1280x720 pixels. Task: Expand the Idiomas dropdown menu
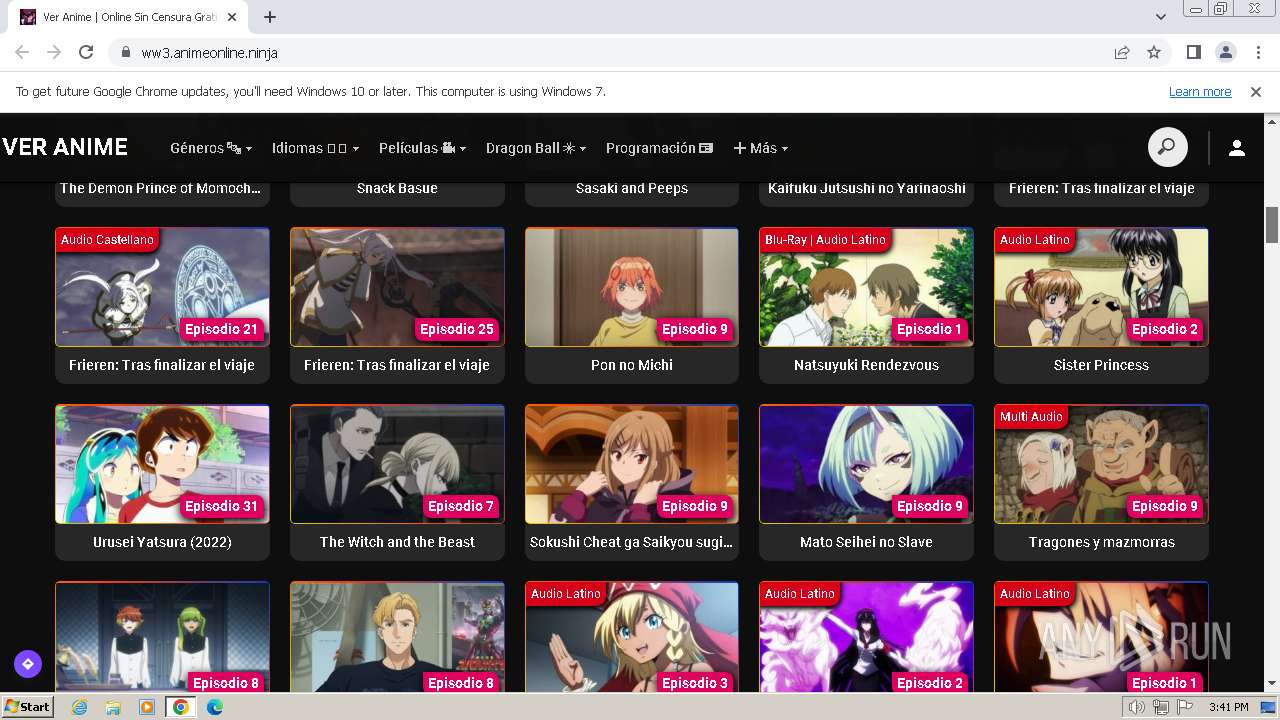[315, 148]
